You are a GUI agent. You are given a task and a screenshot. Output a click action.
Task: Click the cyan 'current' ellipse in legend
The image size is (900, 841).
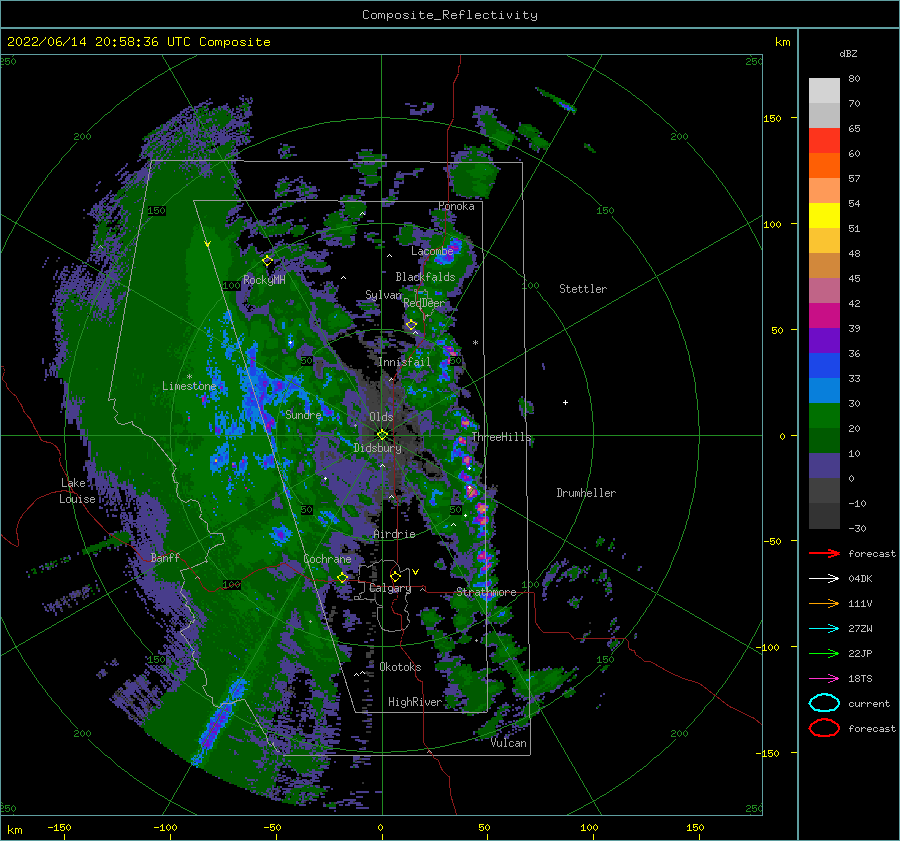pos(824,703)
